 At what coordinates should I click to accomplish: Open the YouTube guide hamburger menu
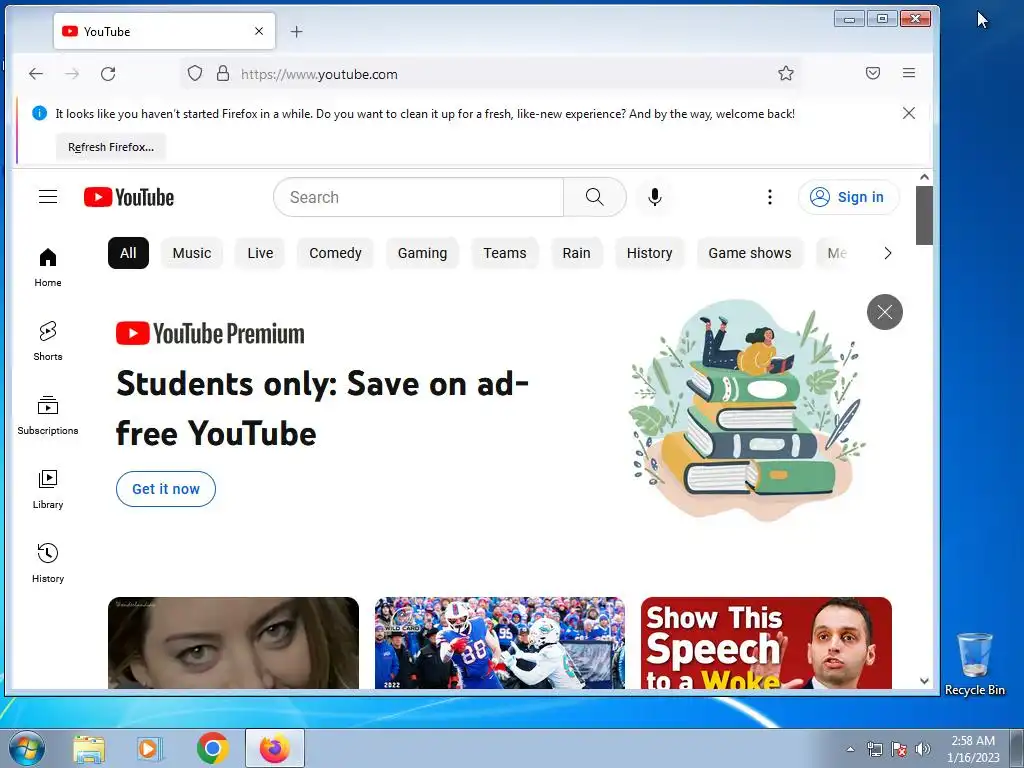pyautogui.click(x=48, y=197)
